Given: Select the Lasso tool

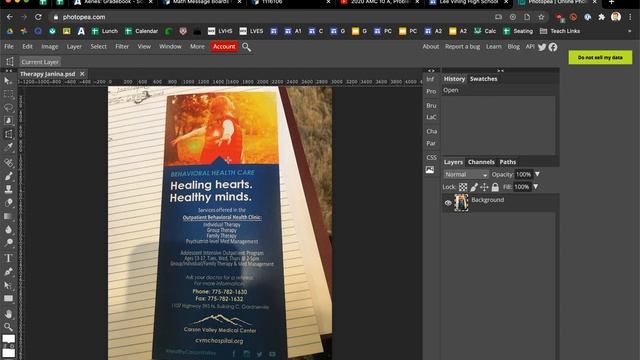Looking at the screenshot, I should click(8, 108).
